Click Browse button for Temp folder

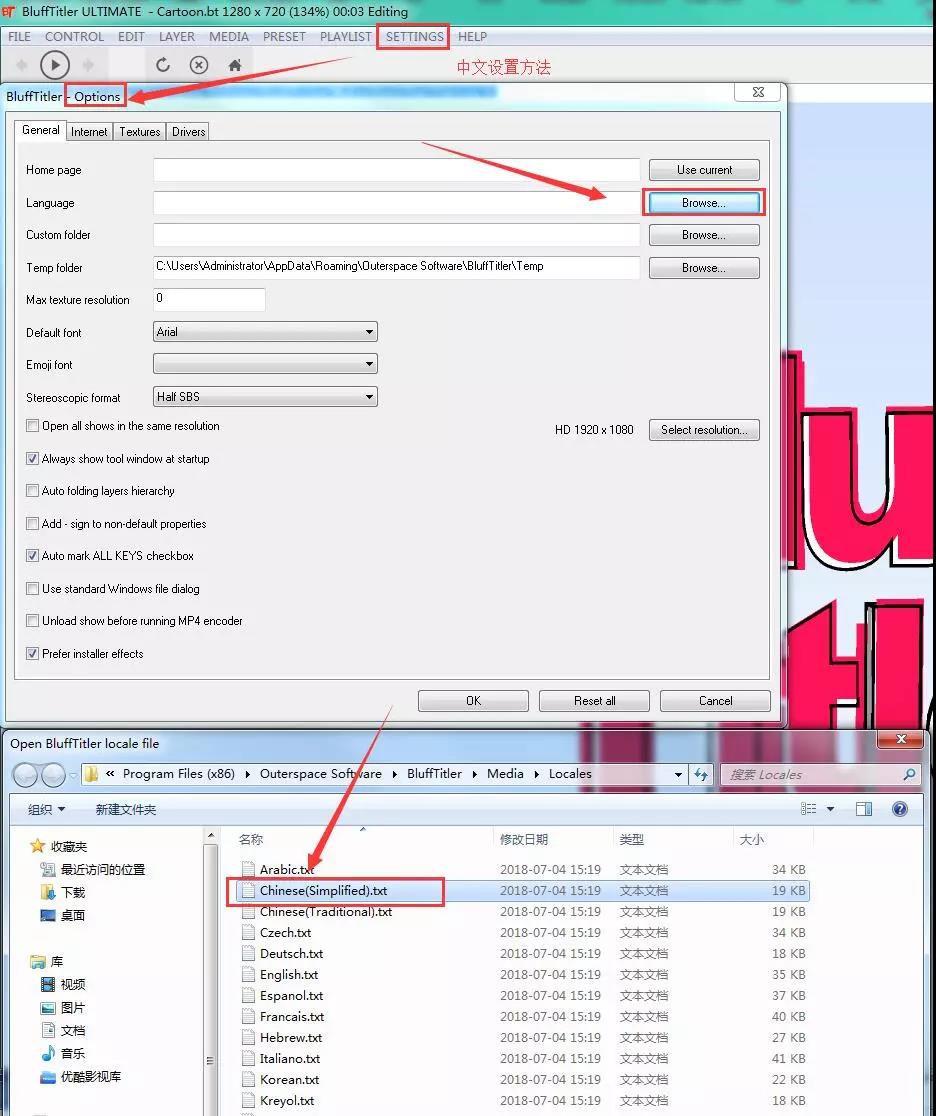tap(704, 268)
